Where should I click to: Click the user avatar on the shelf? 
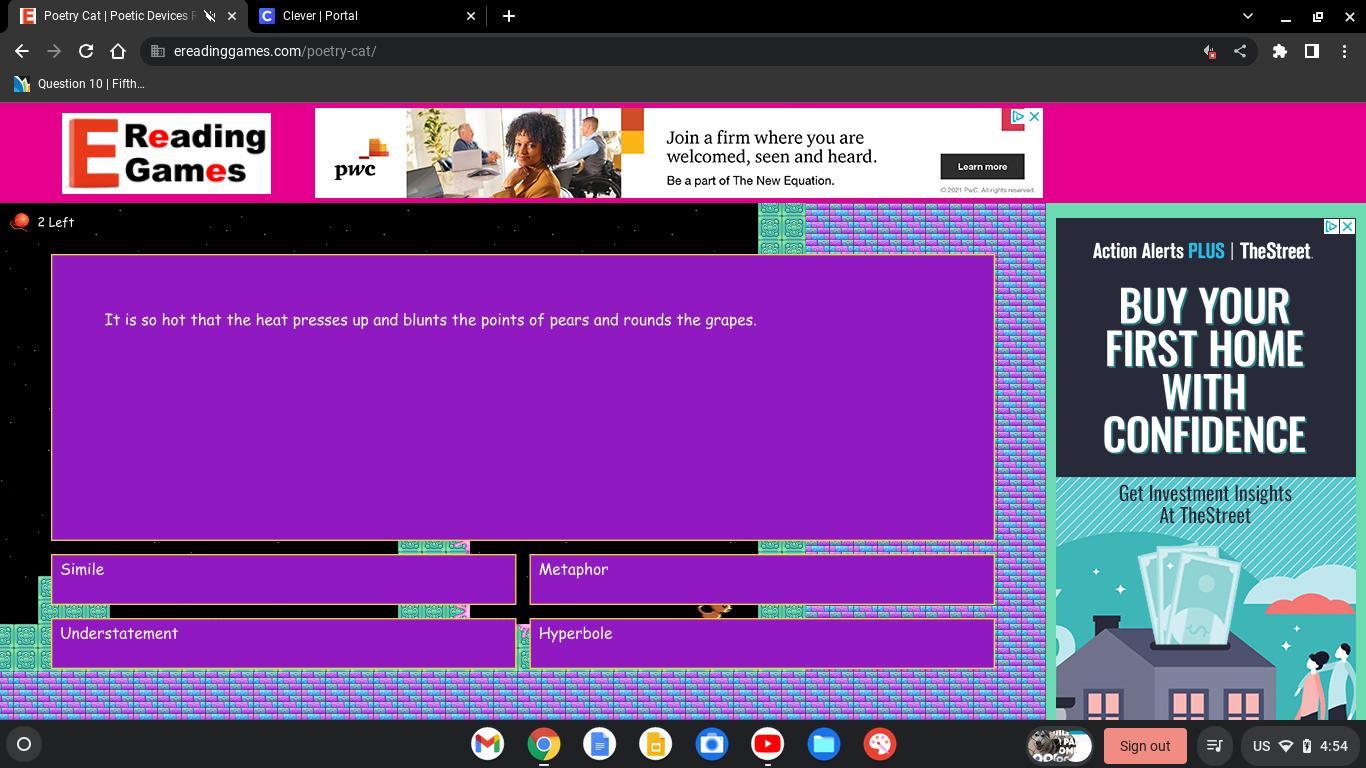(1059, 745)
